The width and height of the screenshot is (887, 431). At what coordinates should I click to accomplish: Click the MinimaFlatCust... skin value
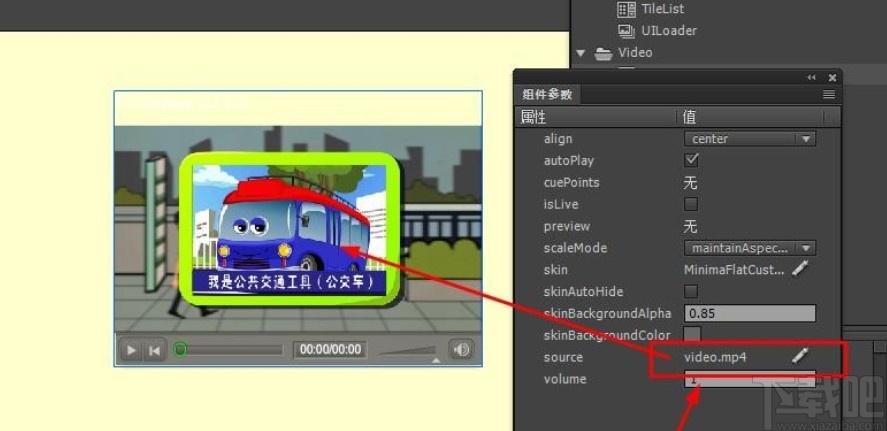tap(734, 270)
